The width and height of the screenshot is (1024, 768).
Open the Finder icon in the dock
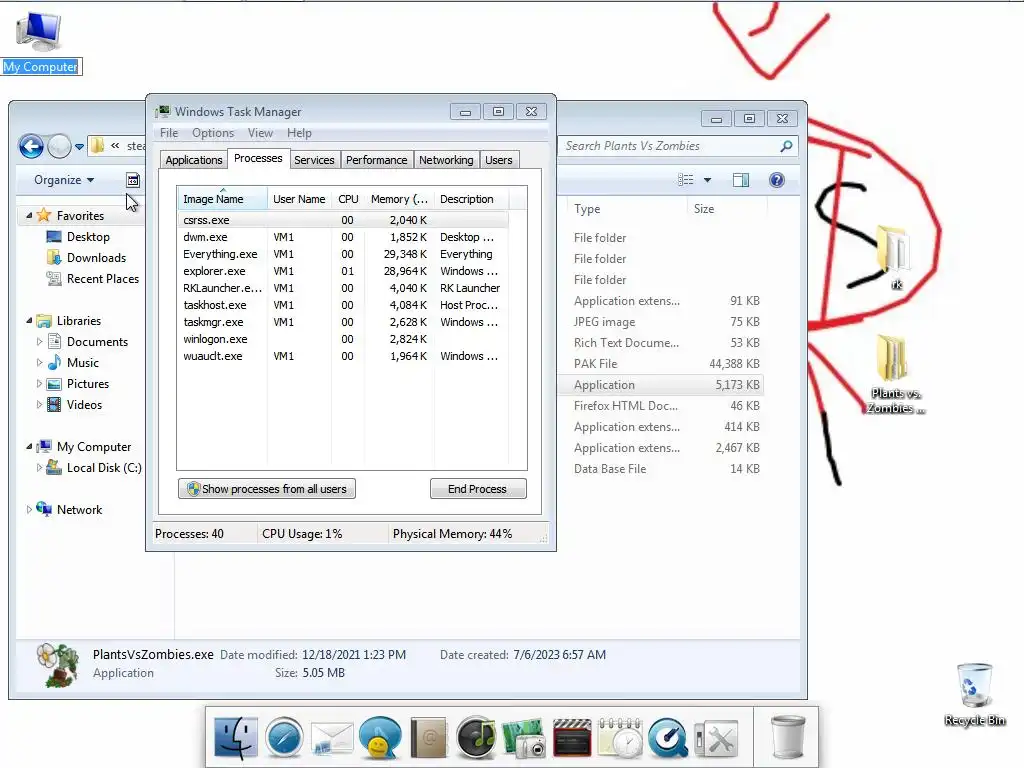[236, 738]
